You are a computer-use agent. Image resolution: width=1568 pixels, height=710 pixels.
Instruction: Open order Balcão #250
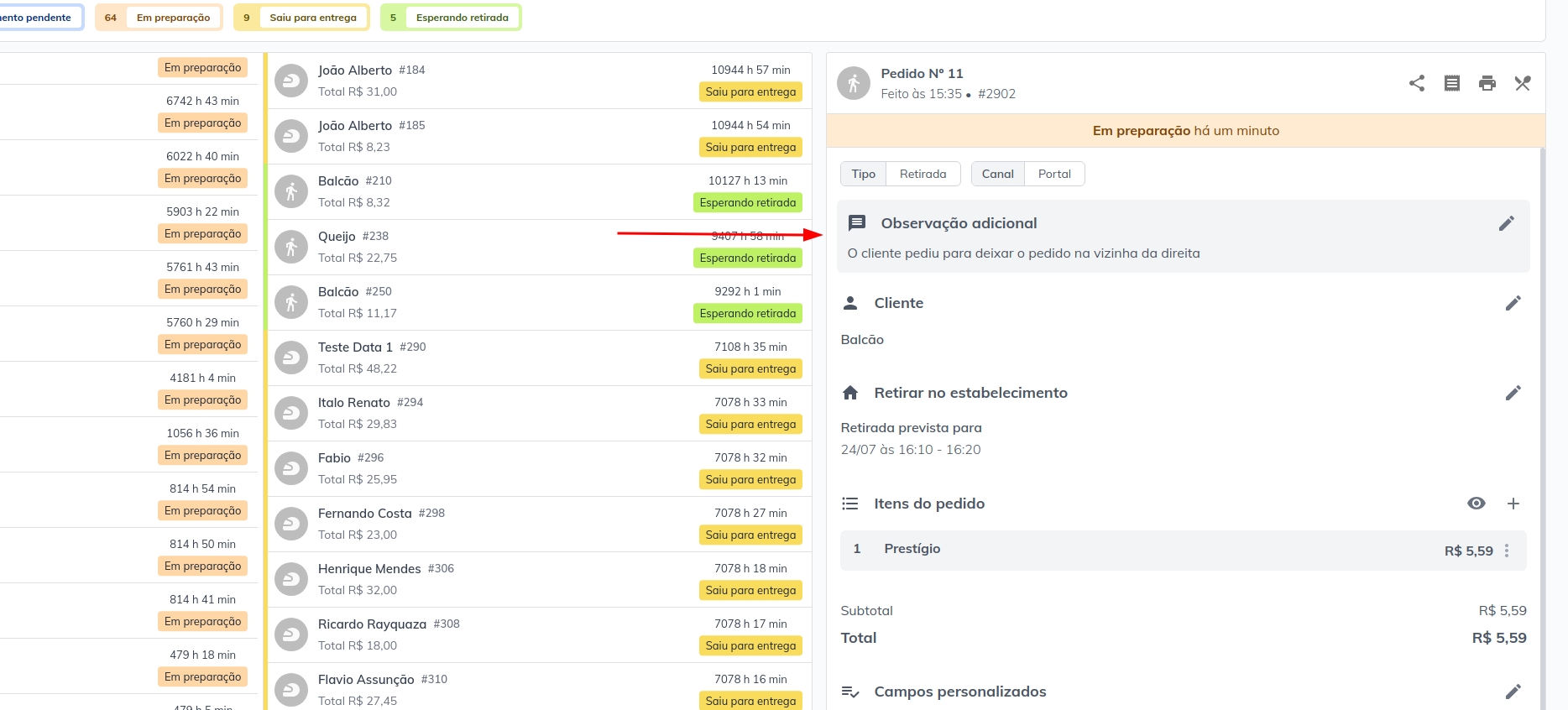coord(539,303)
